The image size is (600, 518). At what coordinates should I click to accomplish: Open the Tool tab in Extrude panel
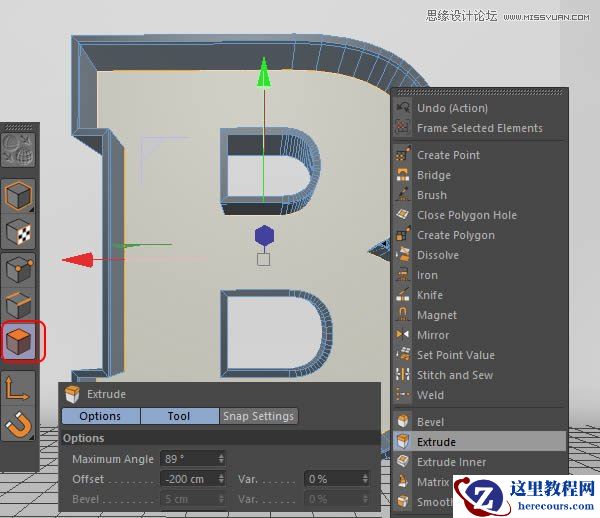[179, 416]
